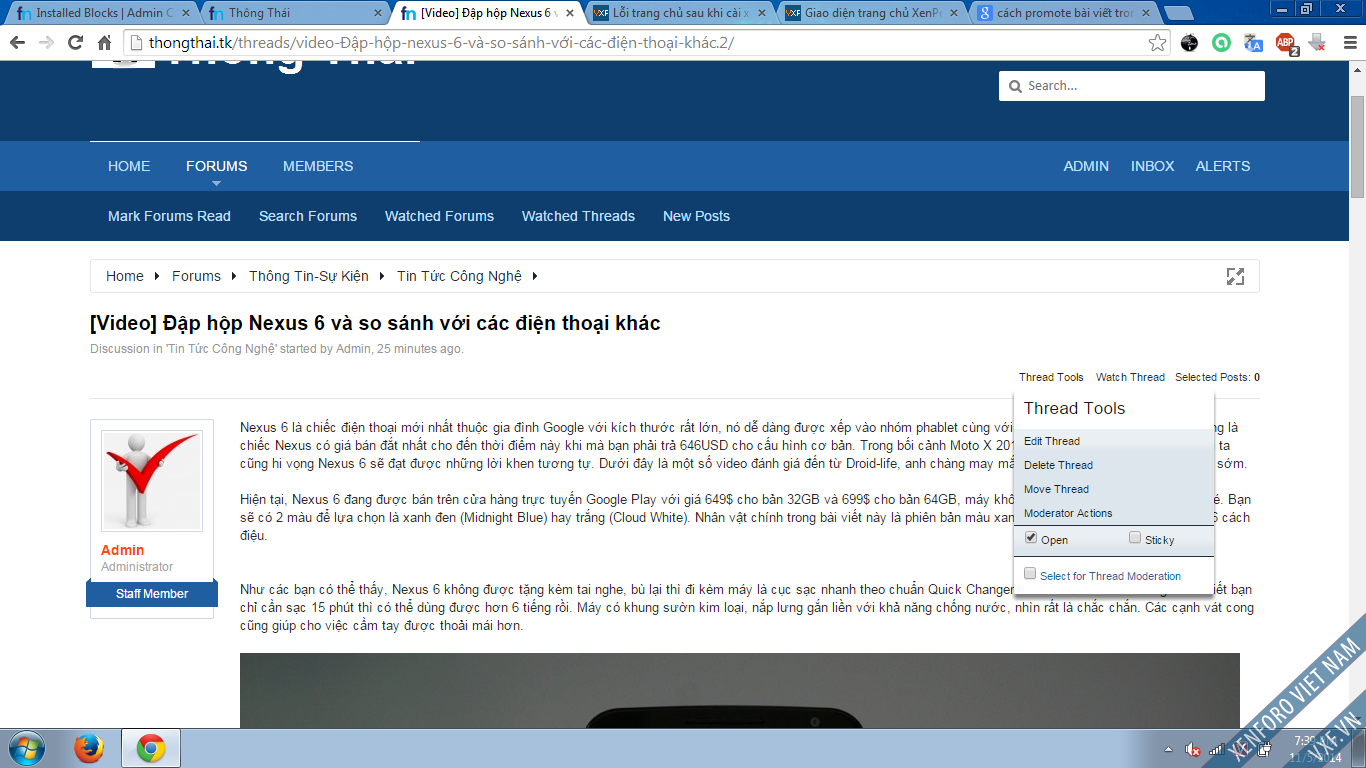Click the Watch Thread link
The width and height of the screenshot is (1366, 768).
pos(1130,377)
